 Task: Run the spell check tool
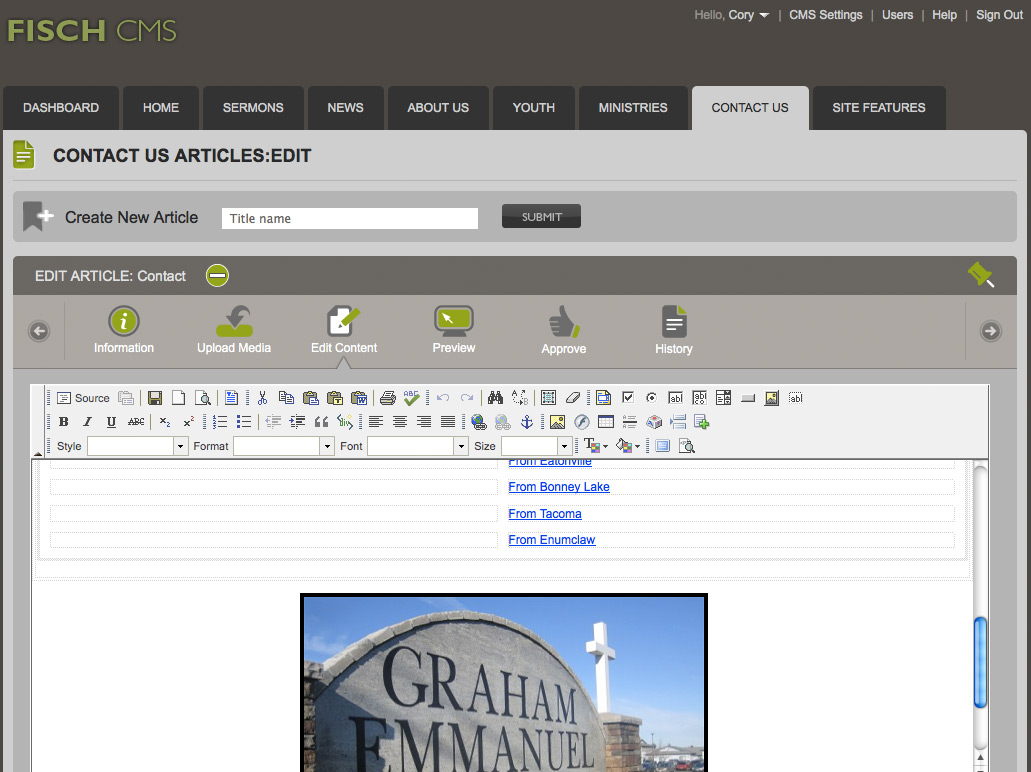tap(412, 398)
